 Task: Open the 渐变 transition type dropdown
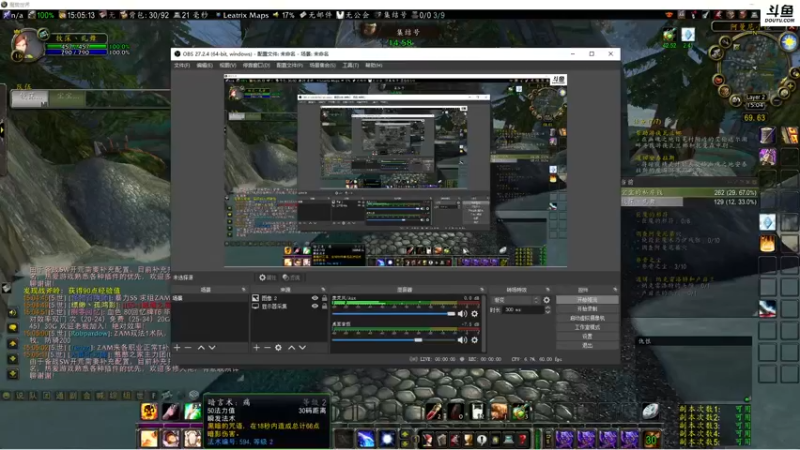click(515, 300)
